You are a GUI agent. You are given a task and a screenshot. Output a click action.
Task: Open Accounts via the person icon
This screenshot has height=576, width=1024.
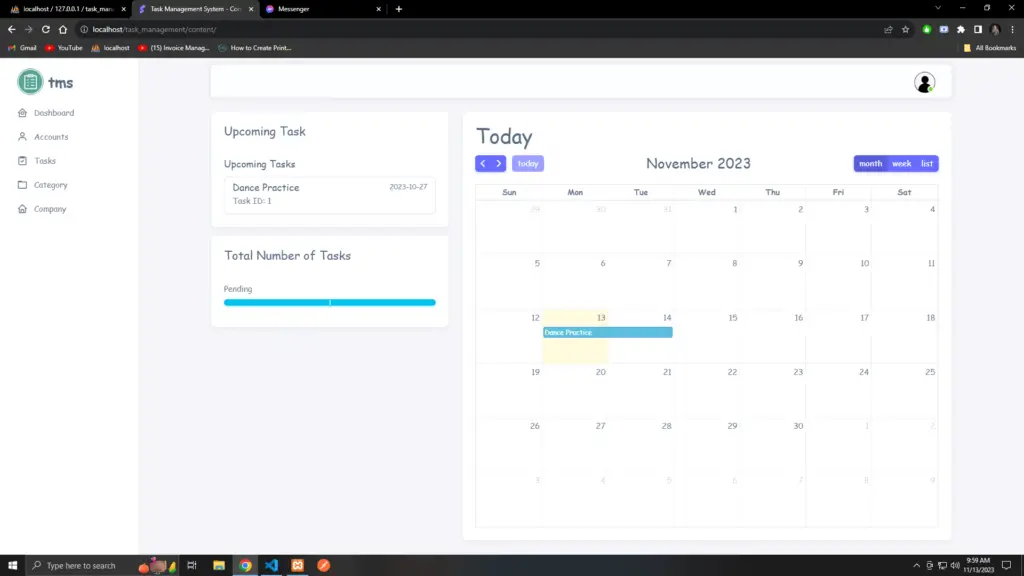22,137
